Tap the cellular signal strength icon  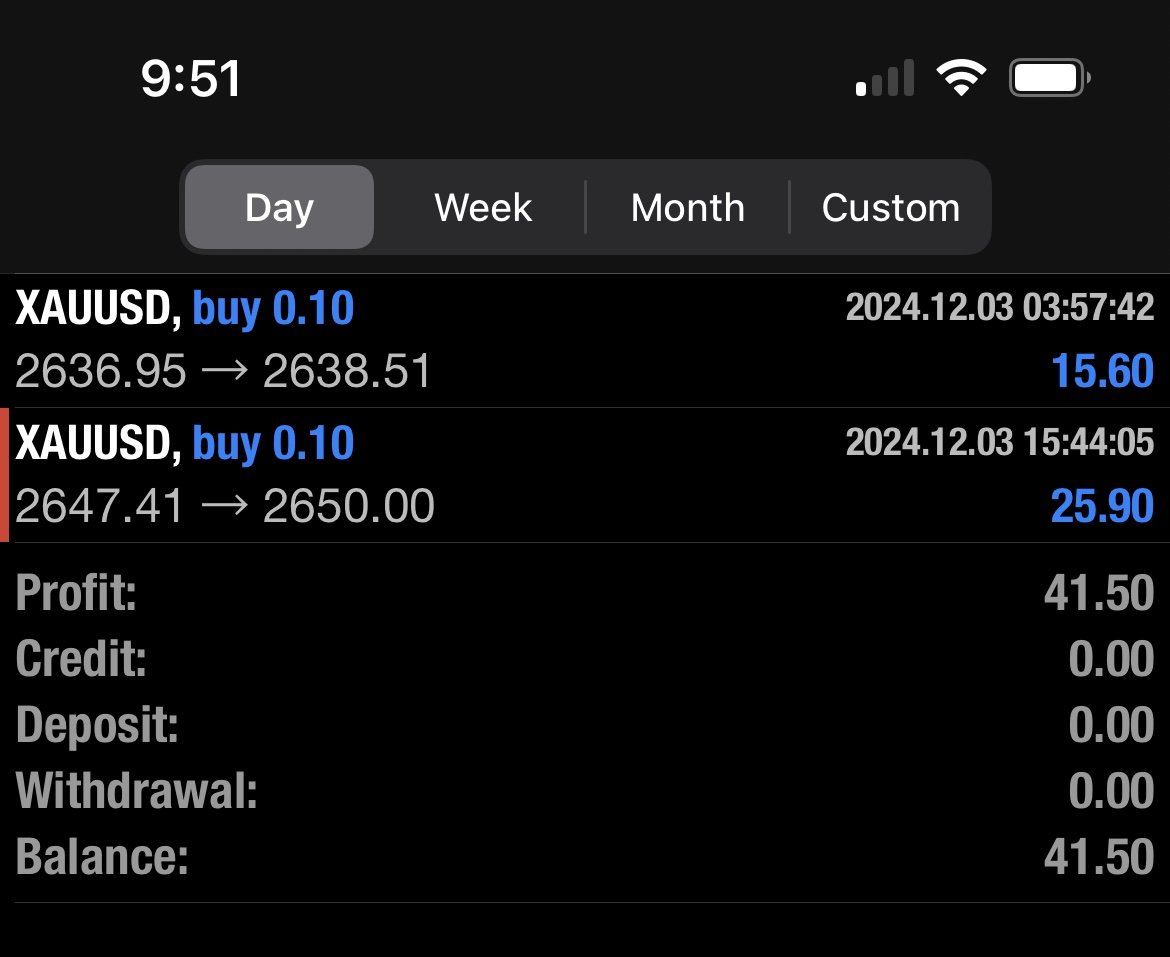[x=884, y=76]
